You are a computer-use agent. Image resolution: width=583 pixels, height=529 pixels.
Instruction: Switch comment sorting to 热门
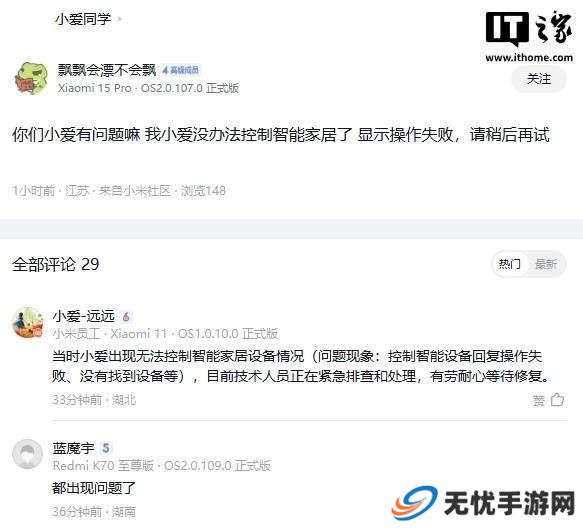(x=509, y=264)
